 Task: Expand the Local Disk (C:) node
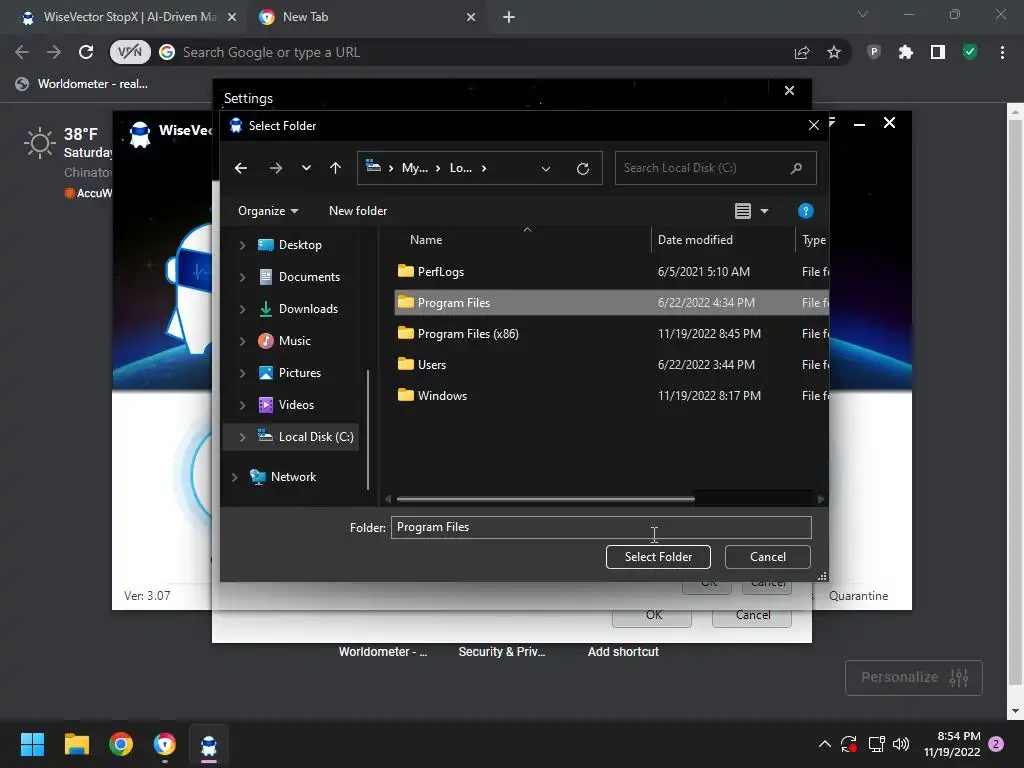coord(242,437)
